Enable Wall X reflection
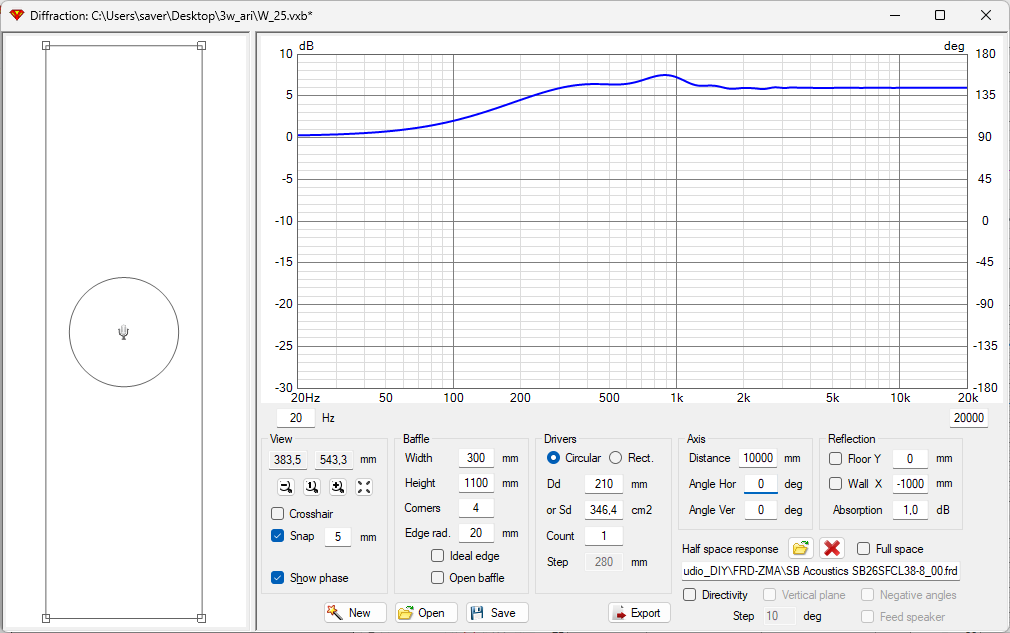1010x633 pixels. click(835, 484)
